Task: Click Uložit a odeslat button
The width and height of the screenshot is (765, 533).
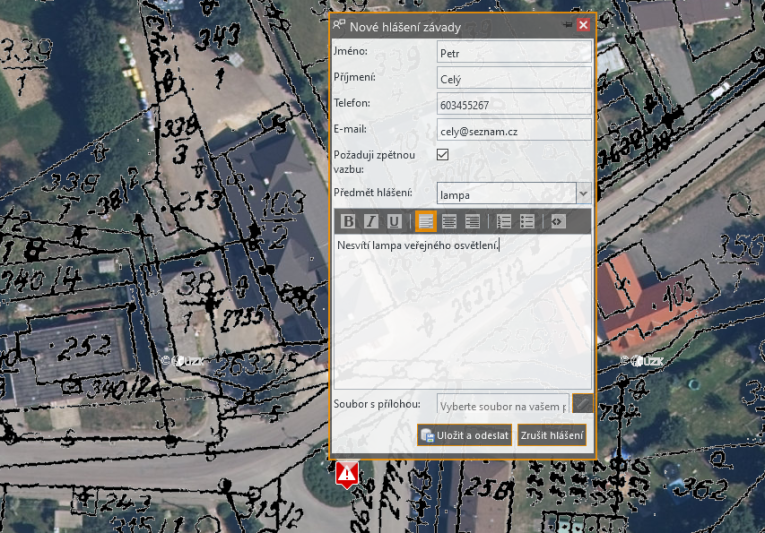Action: 464,435
